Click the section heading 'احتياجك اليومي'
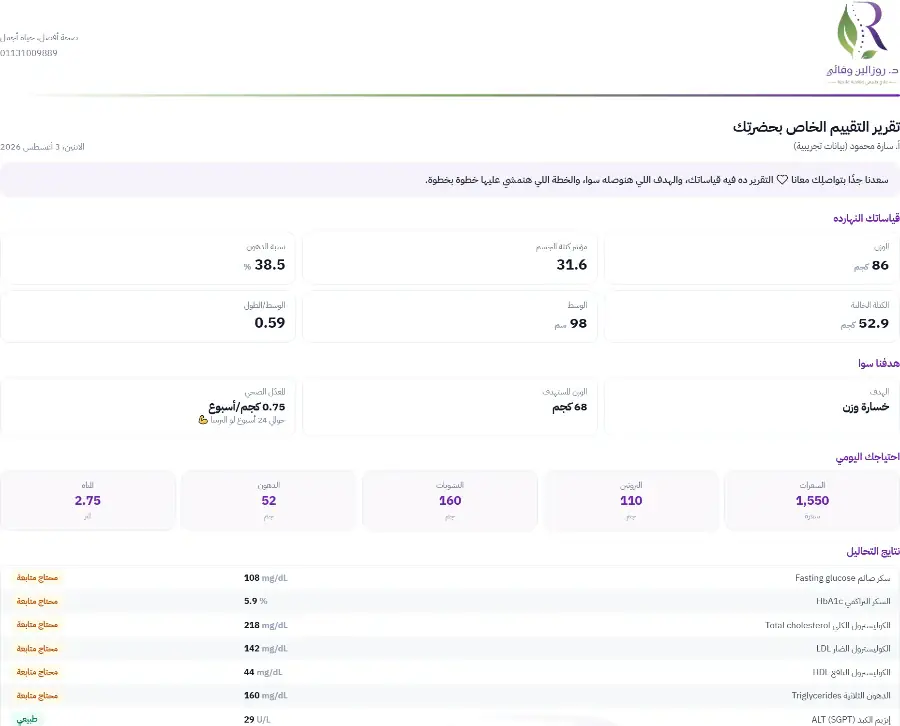Screen dimensions: 900x726 coord(867,457)
